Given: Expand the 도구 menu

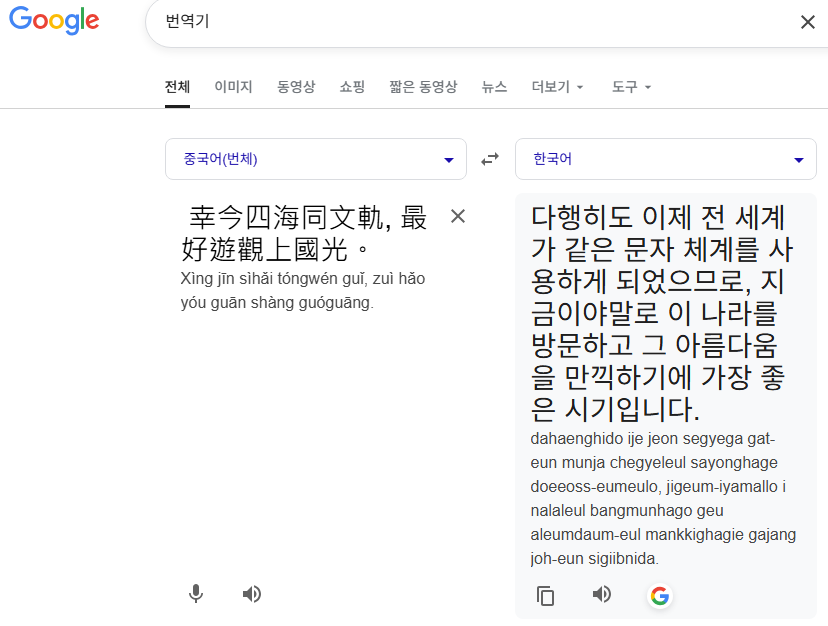Looking at the screenshot, I should [631, 87].
